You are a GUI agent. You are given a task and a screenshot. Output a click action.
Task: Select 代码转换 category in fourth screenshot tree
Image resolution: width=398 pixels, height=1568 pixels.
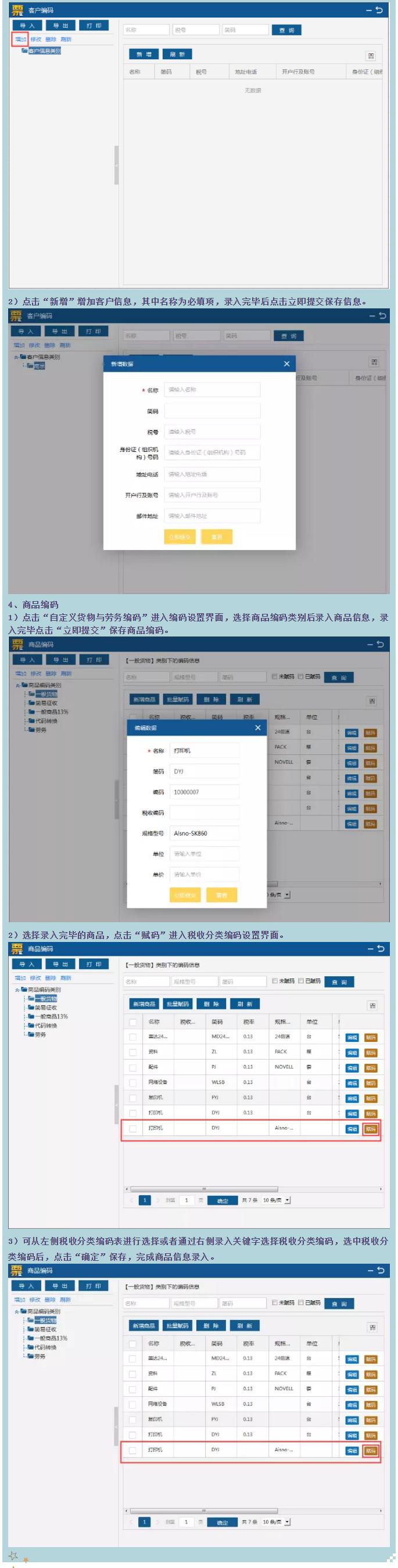[46, 1026]
